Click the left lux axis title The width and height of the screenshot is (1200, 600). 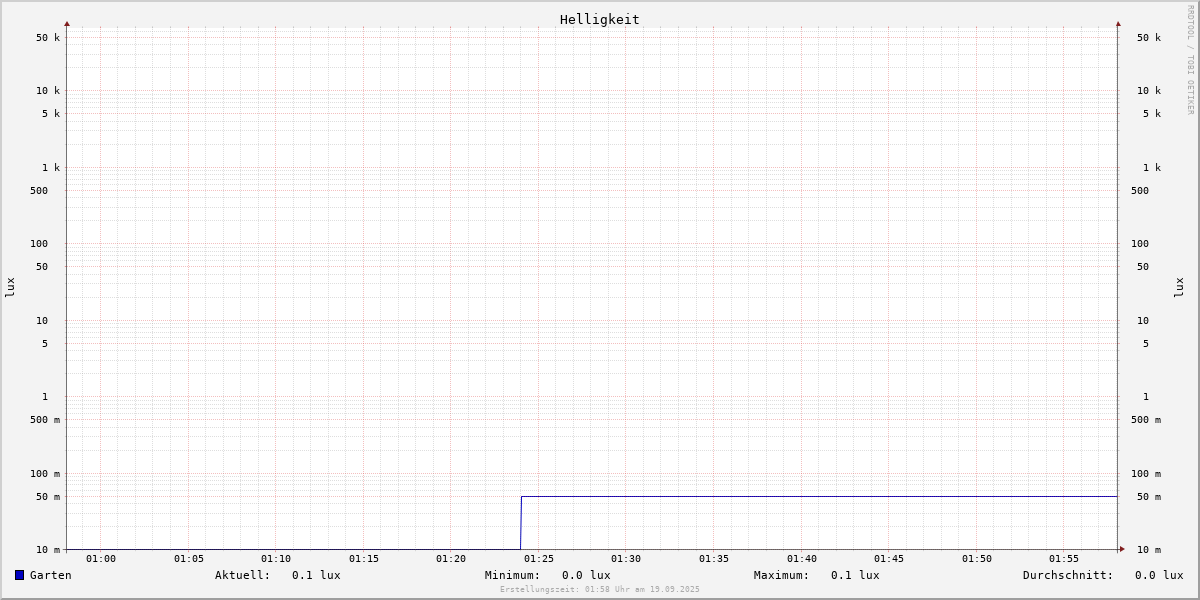10,287
